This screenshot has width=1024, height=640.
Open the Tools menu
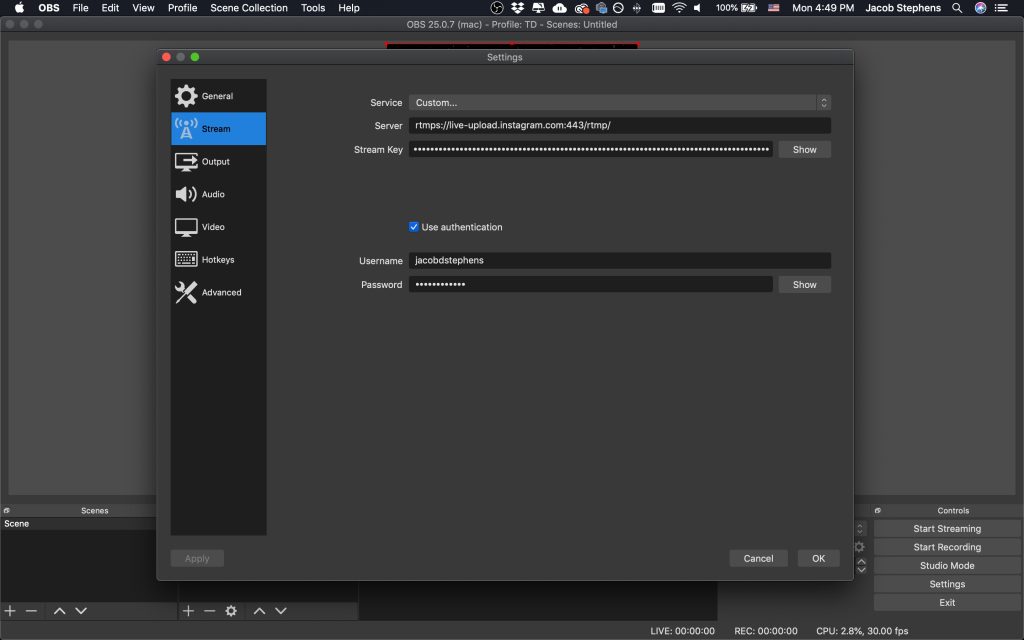point(313,8)
